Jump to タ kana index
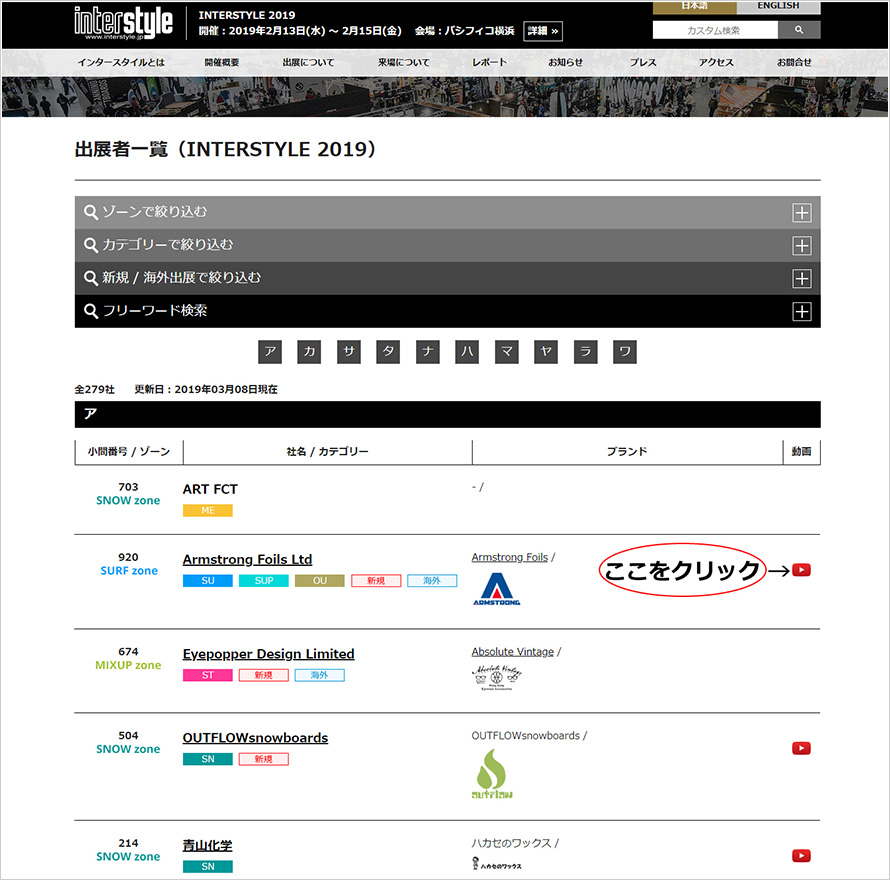The width and height of the screenshot is (890, 880). [388, 351]
